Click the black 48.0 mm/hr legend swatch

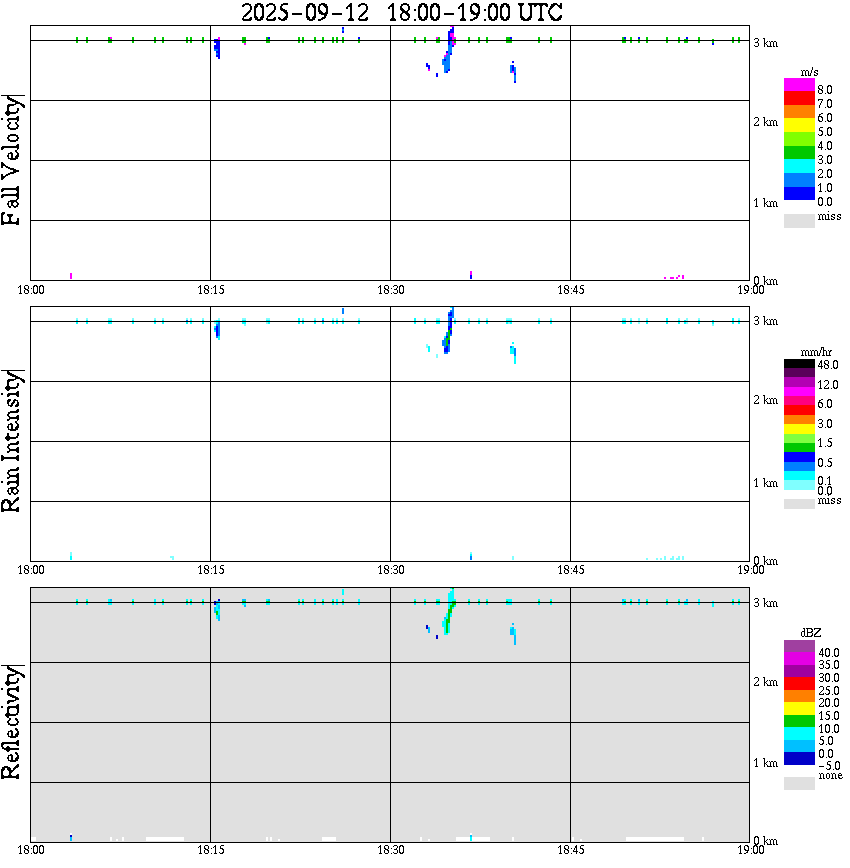click(x=799, y=364)
